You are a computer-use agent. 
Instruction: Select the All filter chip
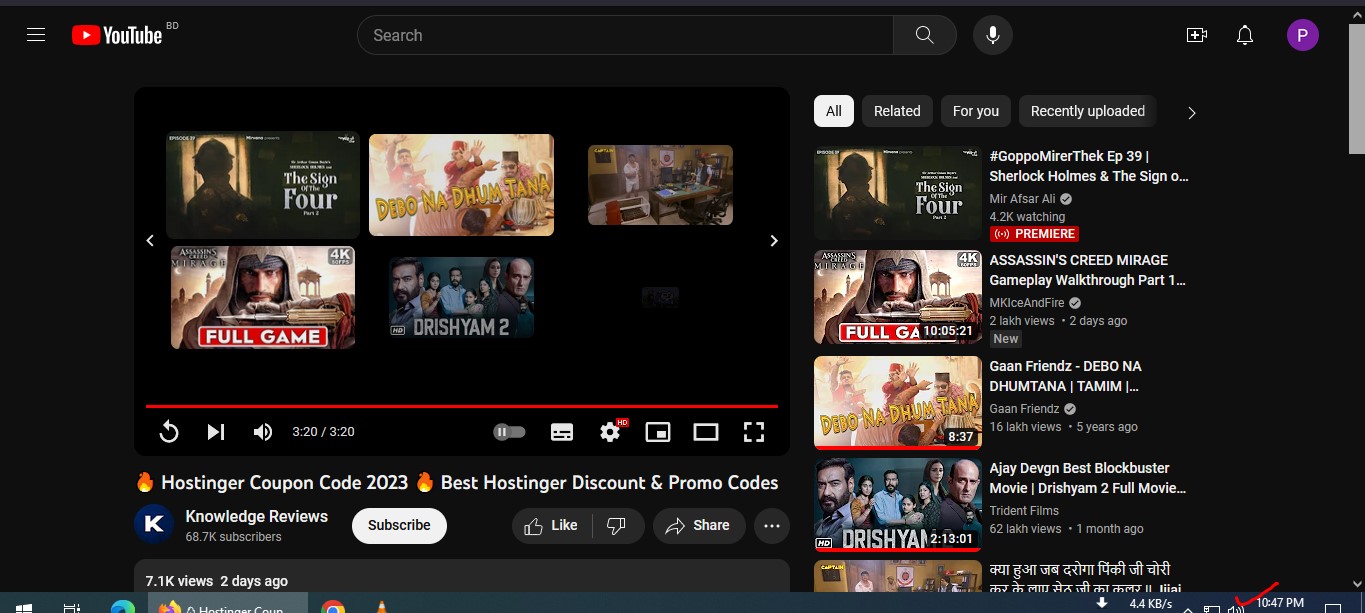[834, 111]
